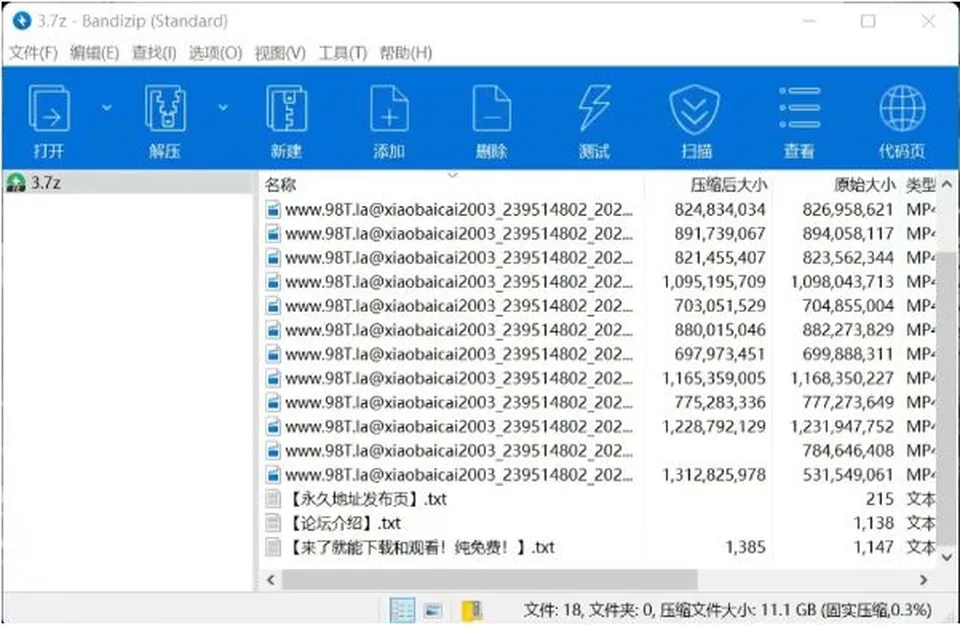
Task: Click the Delete (删除) toolbar icon
Action: (492, 108)
